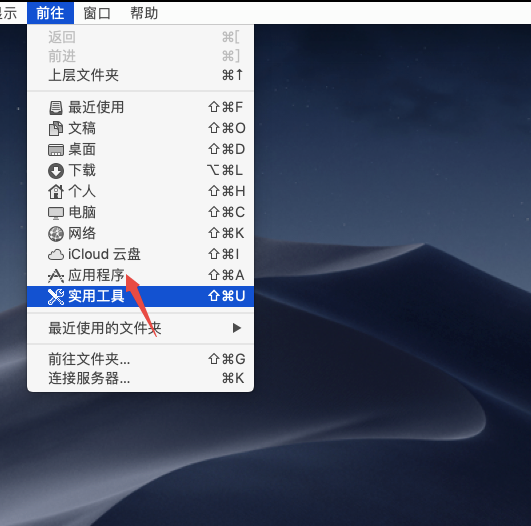
Task: Select 最近使用 label in menu
Action: [x=96, y=107]
